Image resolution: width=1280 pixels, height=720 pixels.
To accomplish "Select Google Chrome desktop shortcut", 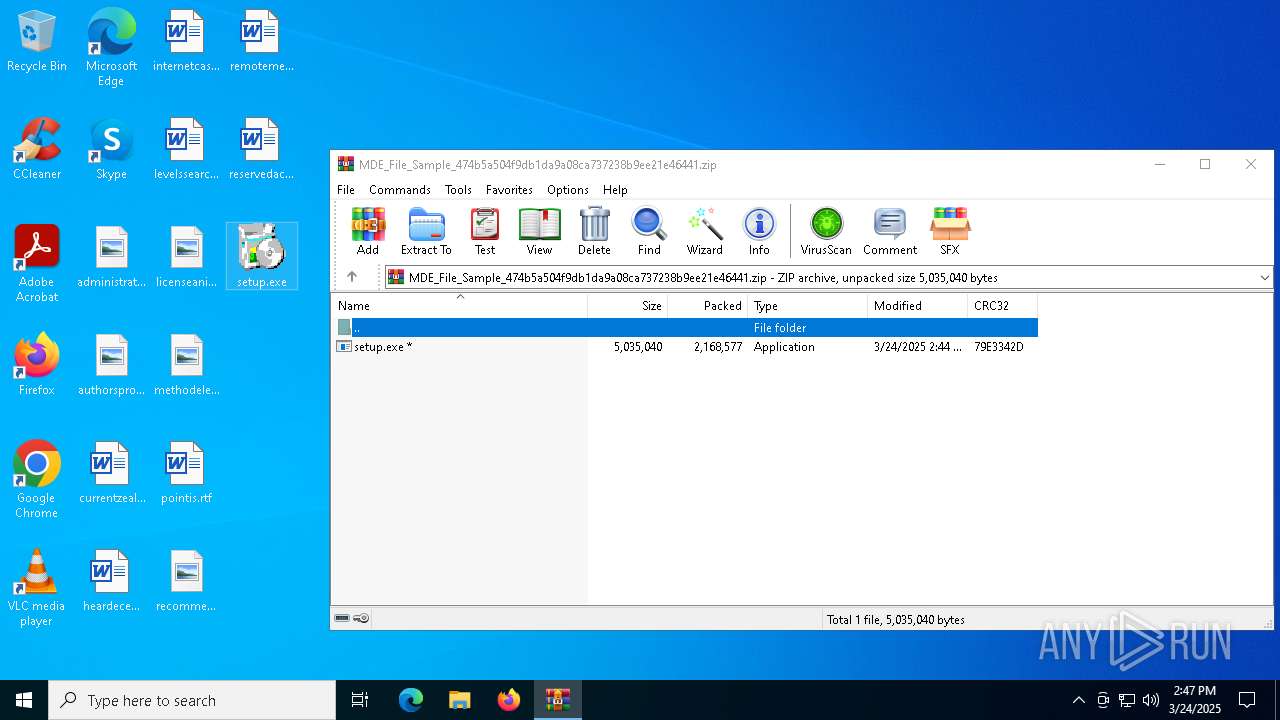I will coord(37,480).
